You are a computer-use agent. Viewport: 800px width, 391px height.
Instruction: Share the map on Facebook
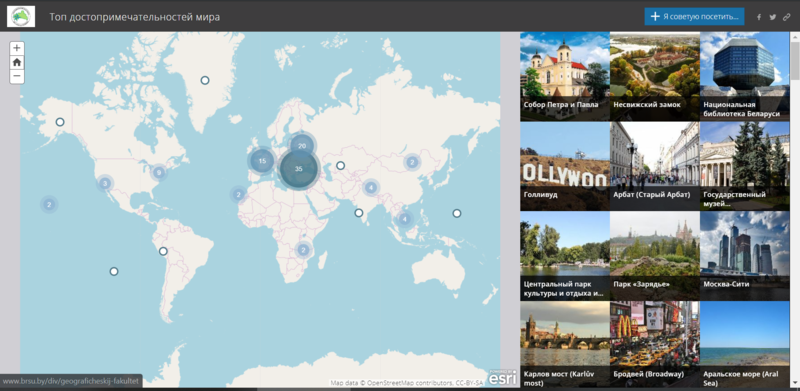pos(759,17)
